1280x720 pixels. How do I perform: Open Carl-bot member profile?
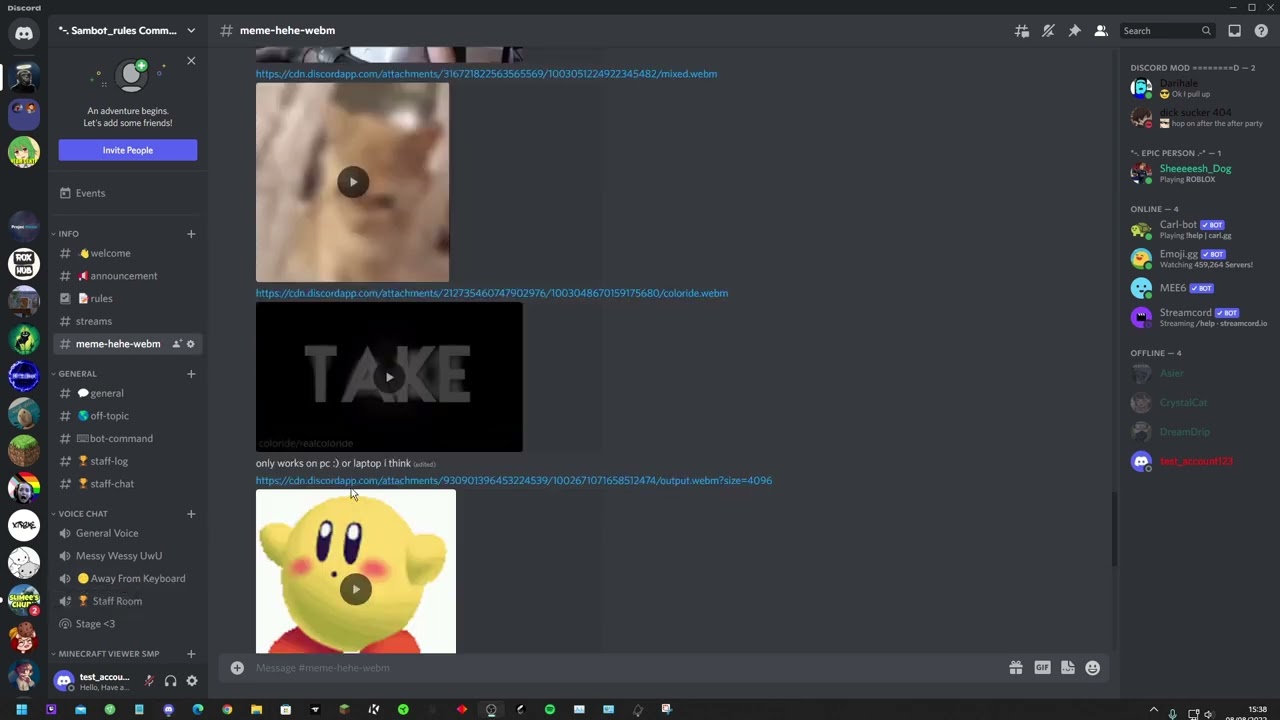point(1198,229)
